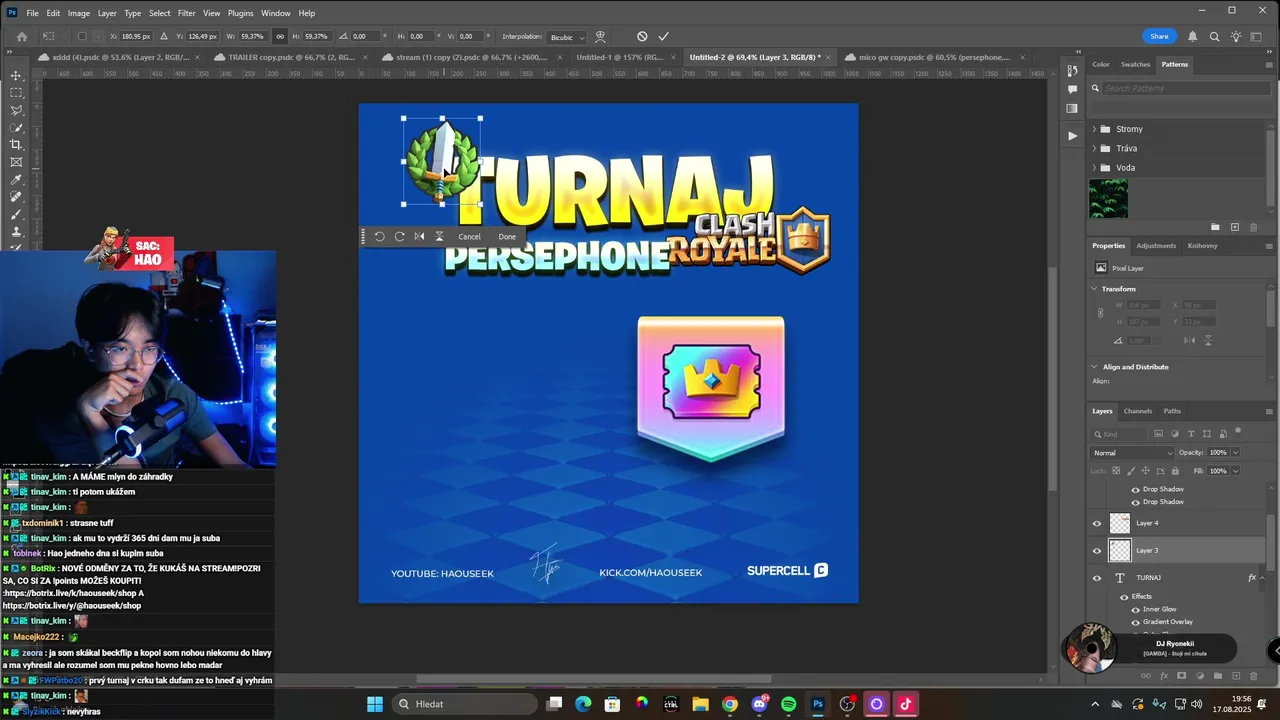Viewport: 1280px width, 720px height.
Task: Hide the Inner Glow effect
Action: (x=1135, y=609)
